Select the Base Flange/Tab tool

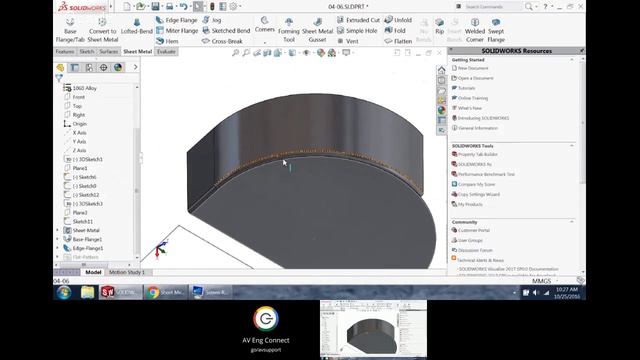click(x=70, y=30)
